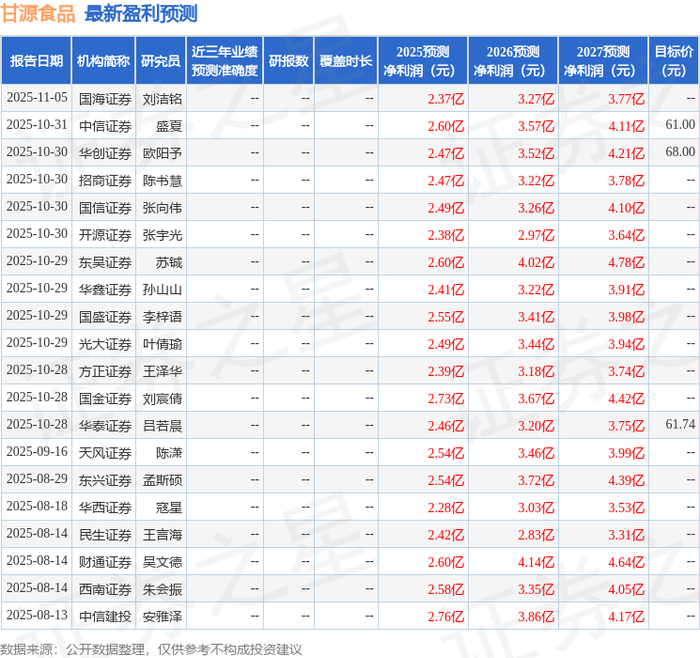Click researcher name 刘洁铭
700x658 pixels.
coord(162,99)
